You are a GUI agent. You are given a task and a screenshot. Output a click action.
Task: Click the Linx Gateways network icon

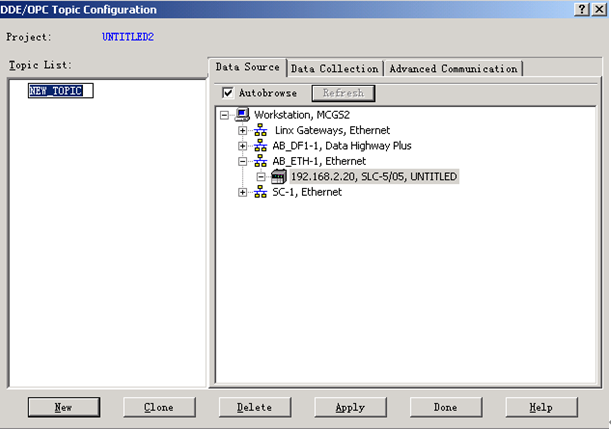[260, 131]
